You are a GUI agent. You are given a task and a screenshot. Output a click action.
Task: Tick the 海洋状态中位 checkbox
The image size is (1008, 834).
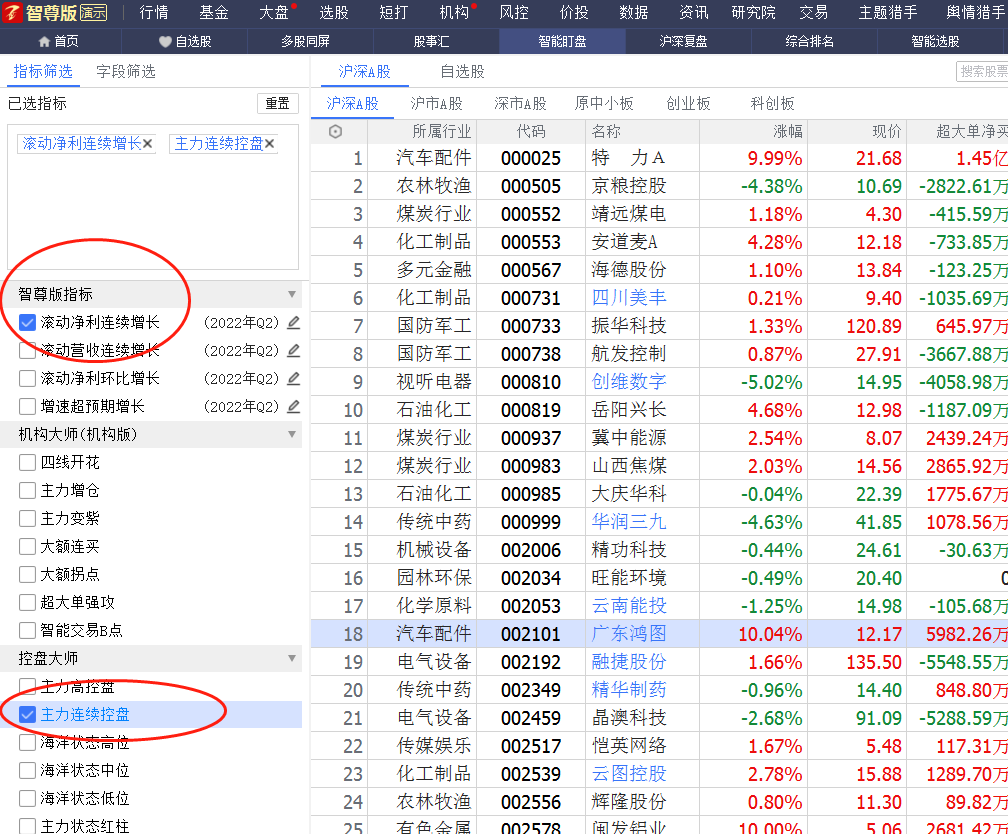(x=27, y=770)
